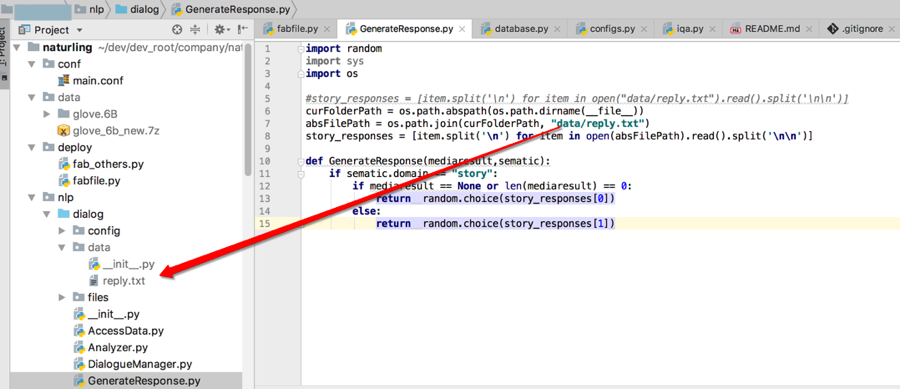
Task: Collapse the dialog folder
Action: pos(48,214)
